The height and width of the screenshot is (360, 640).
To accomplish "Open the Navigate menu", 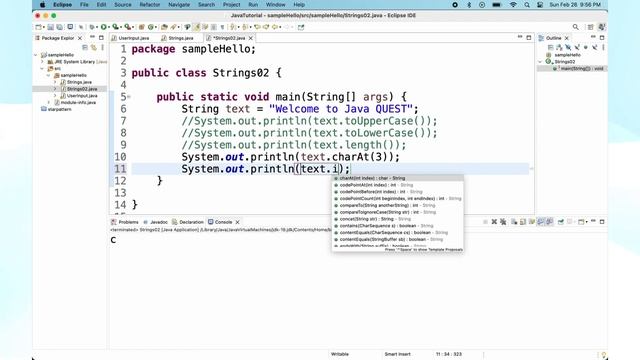I will (179, 5).
